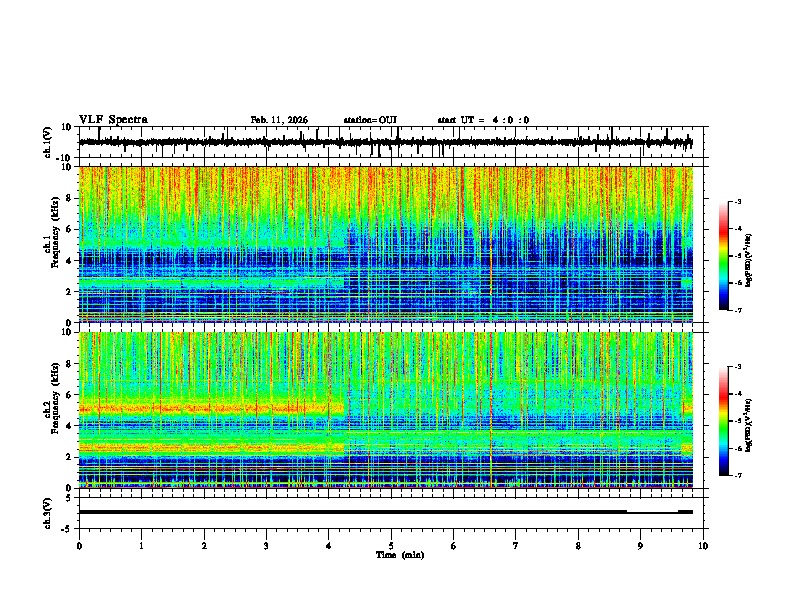Click the "4" tick on the time axis
Image resolution: width=792 pixels, height=612 pixels.
tap(329, 546)
